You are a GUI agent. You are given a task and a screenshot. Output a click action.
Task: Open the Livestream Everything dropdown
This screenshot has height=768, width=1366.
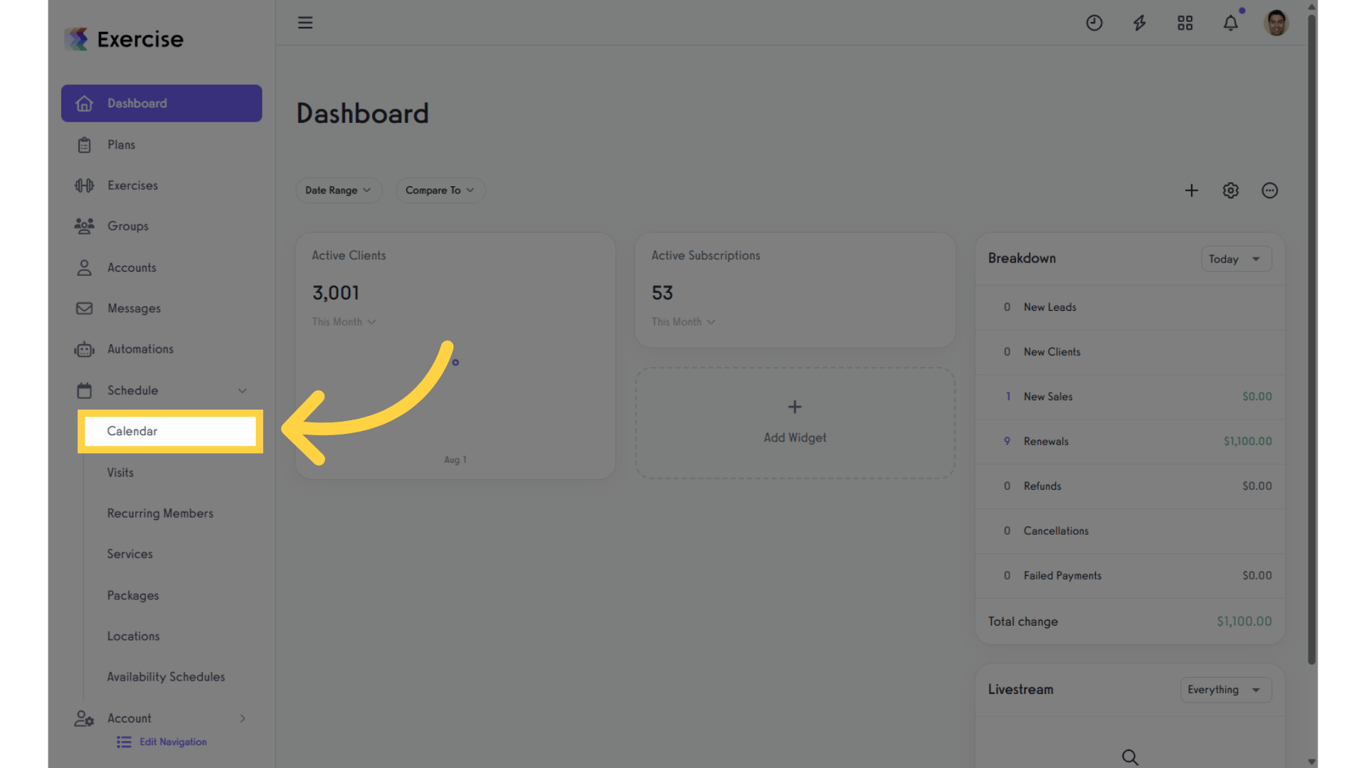click(1225, 690)
